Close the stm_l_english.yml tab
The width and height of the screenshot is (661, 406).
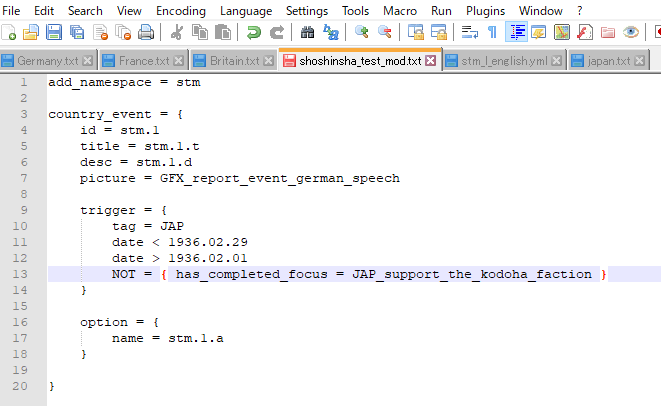click(556, 61)
